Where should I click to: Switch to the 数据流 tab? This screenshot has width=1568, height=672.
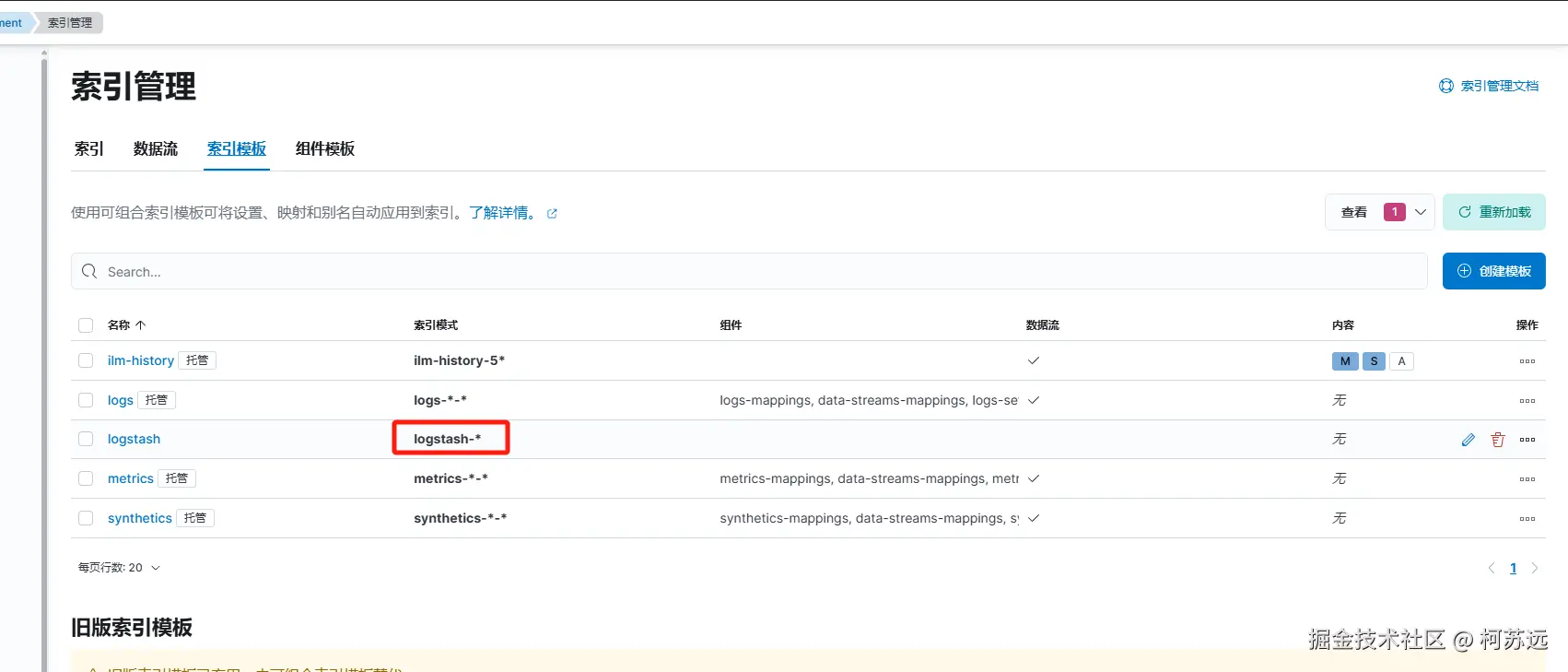156,148
